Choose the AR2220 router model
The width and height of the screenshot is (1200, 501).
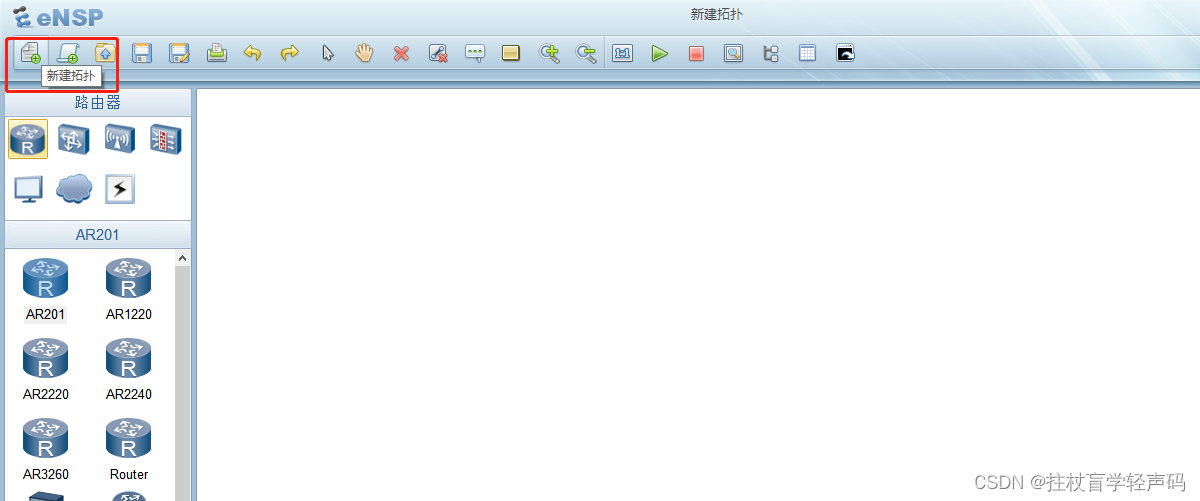click(45, 370)
